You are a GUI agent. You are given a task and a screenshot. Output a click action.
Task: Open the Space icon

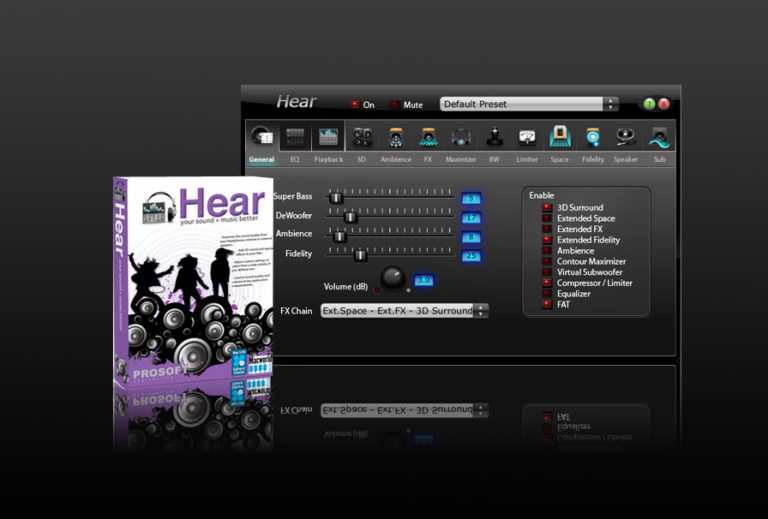(560, 136)
